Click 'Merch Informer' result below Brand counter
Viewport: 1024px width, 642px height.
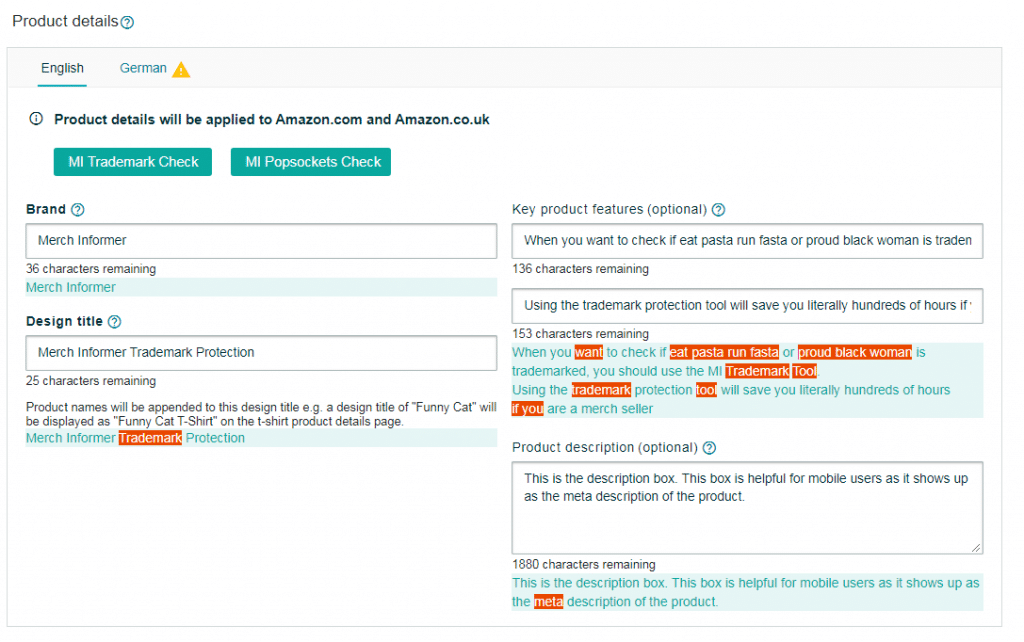click(71, 287)
